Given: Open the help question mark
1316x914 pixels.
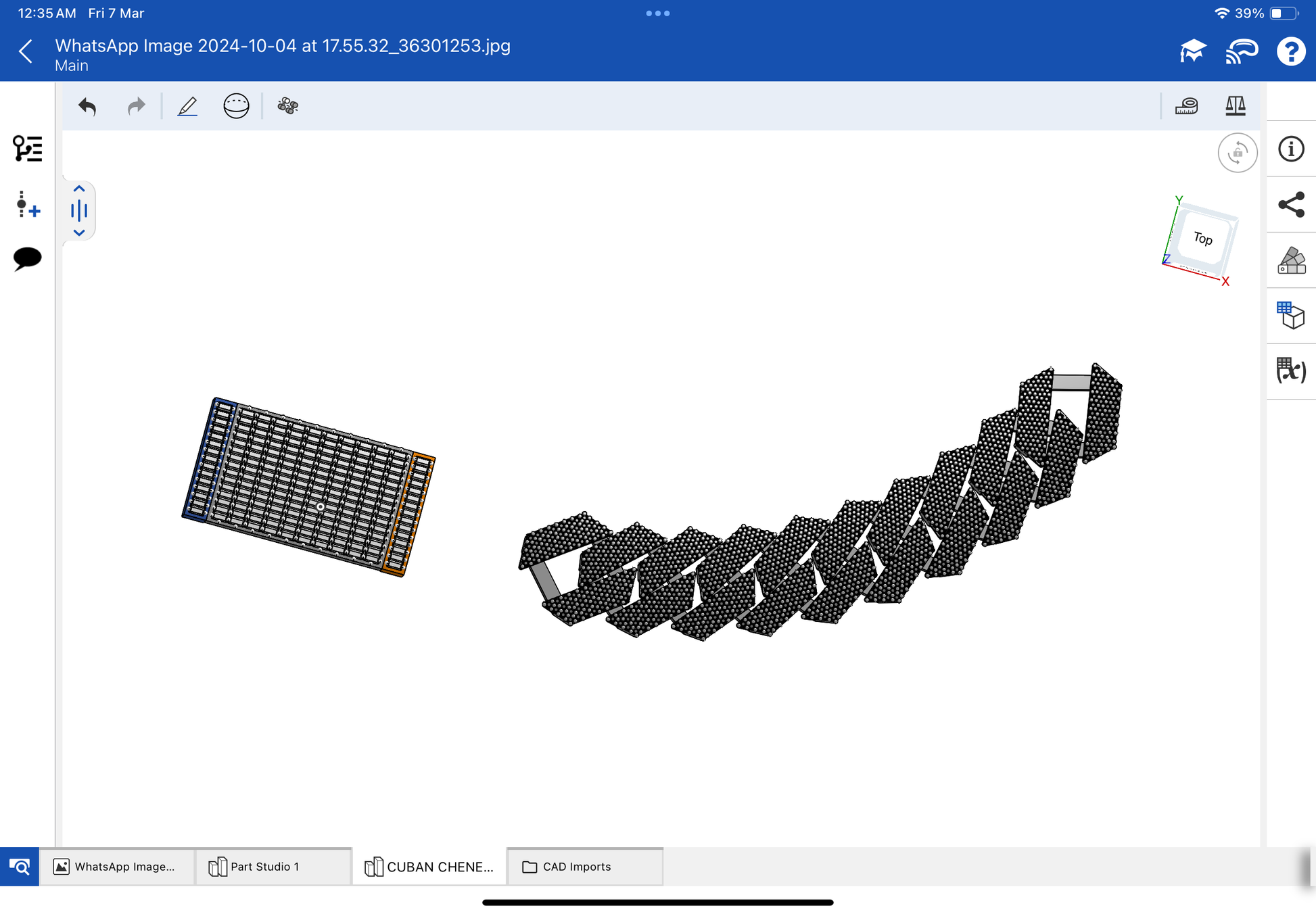Looking at the screenshot, I should point(1290,51).
